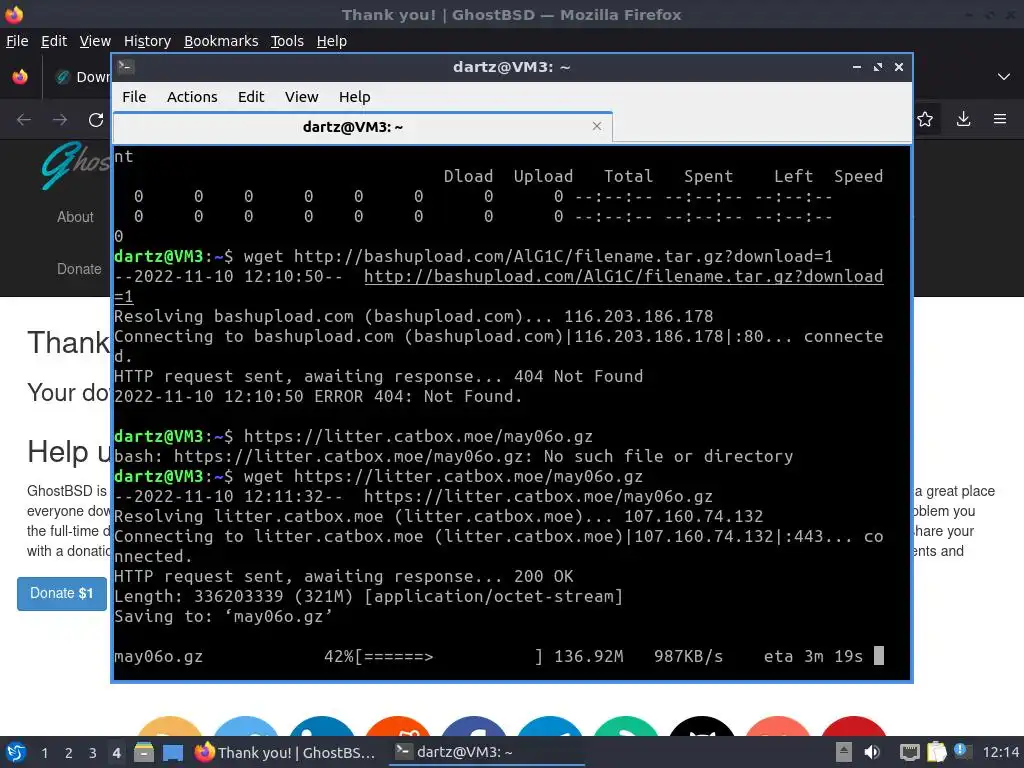The width and height of the screenshot is (1024, 768).
Task: Click the Donate $1 button
Action: 62,593
